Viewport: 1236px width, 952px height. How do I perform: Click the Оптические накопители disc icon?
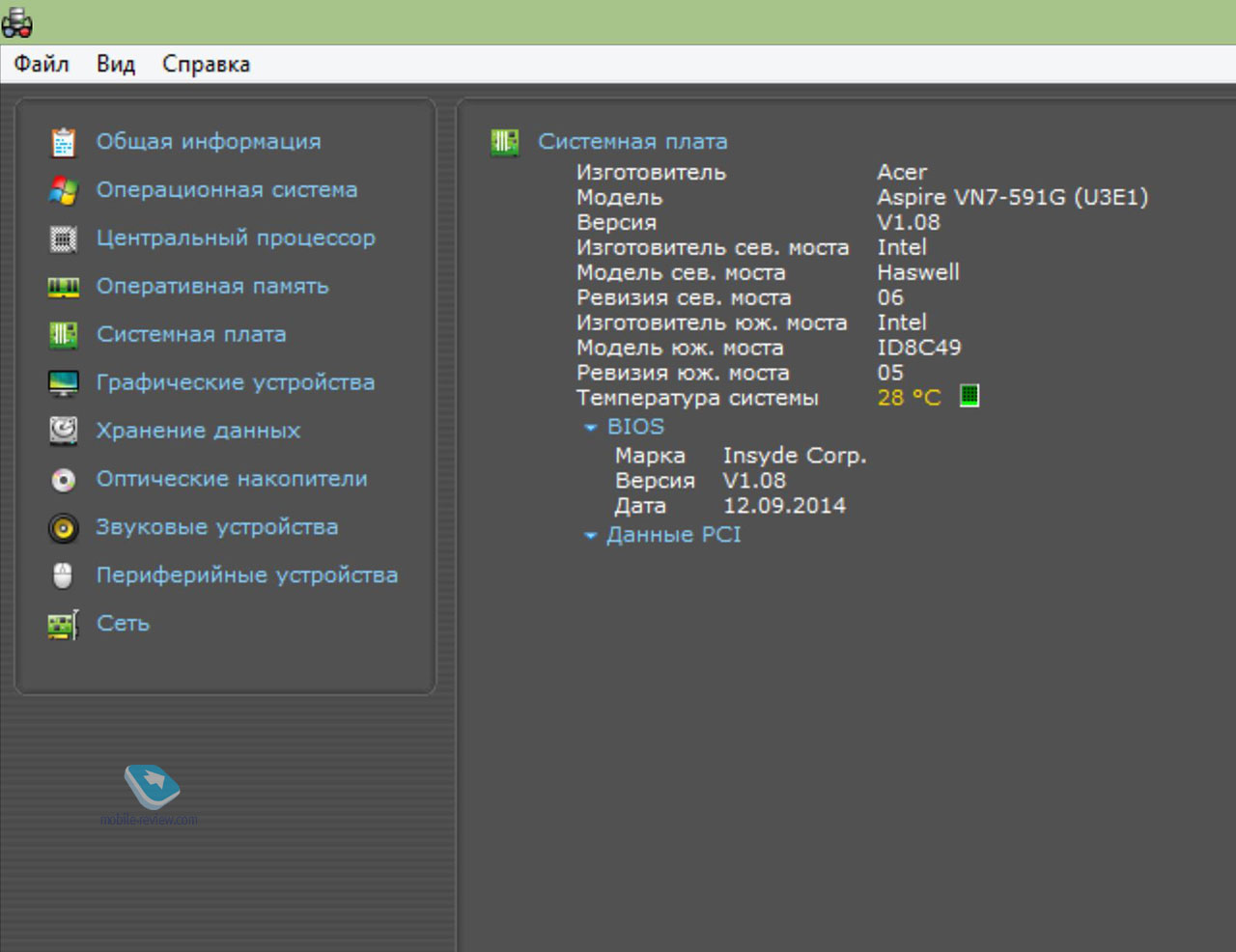coord(64,479)
